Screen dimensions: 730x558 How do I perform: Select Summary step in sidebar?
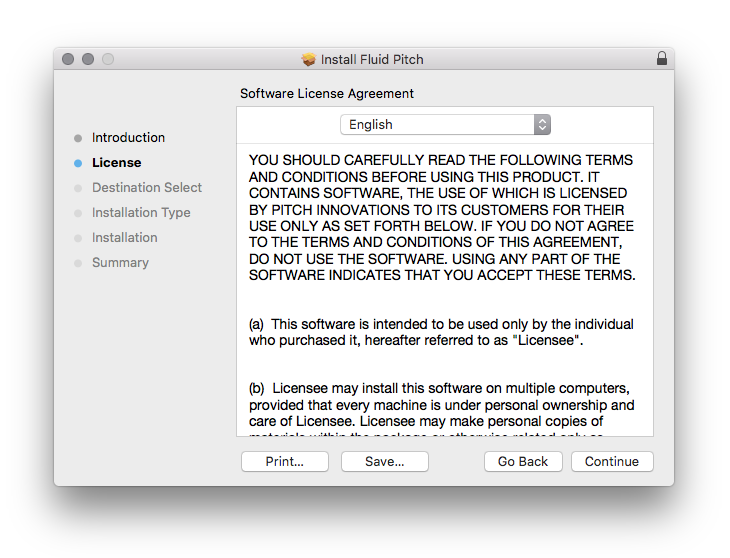click(121, 263)
